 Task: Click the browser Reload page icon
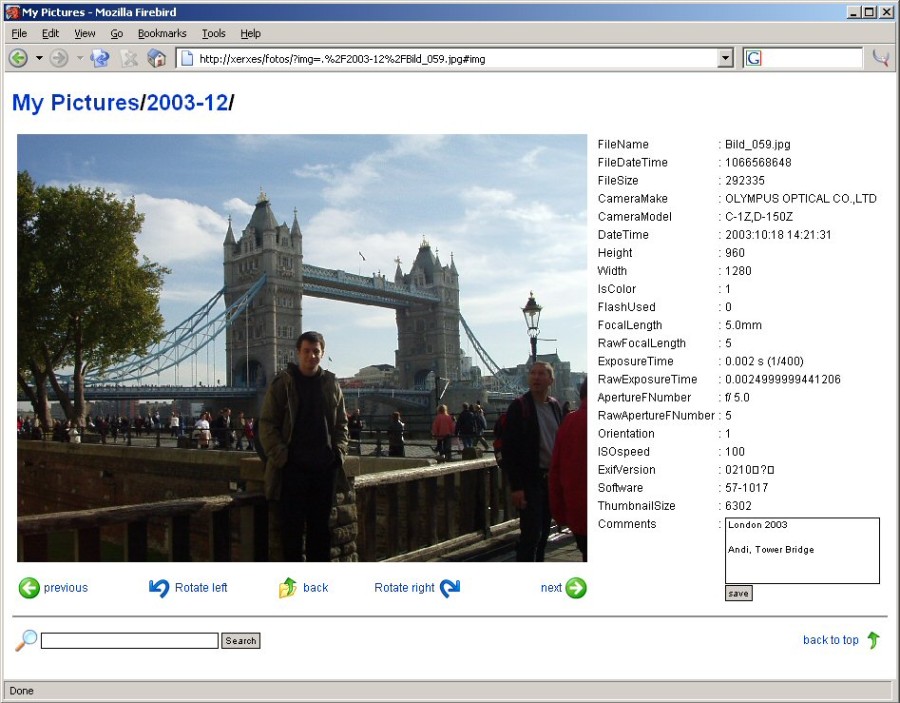pos(99,58)
